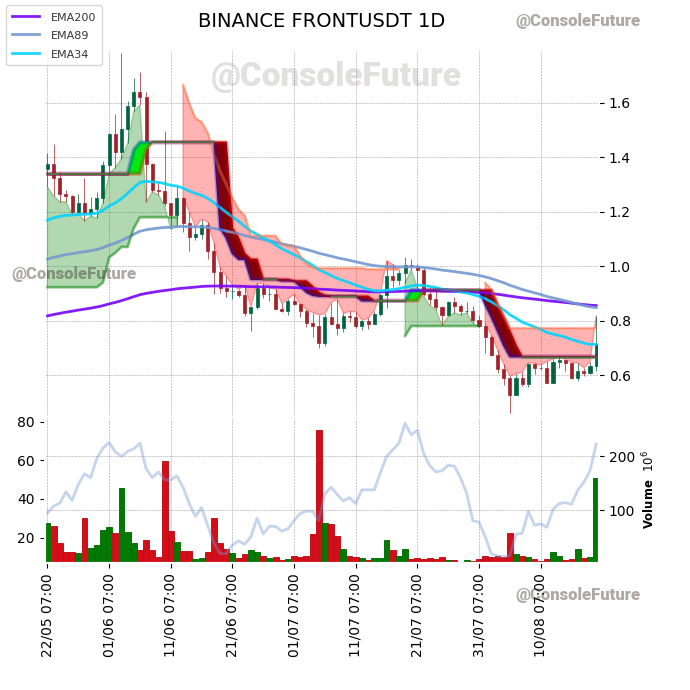Select the EMA34 legend label
Image resolution: width=690 pixels, height=690 pixels.
click(x=70, y=54)
